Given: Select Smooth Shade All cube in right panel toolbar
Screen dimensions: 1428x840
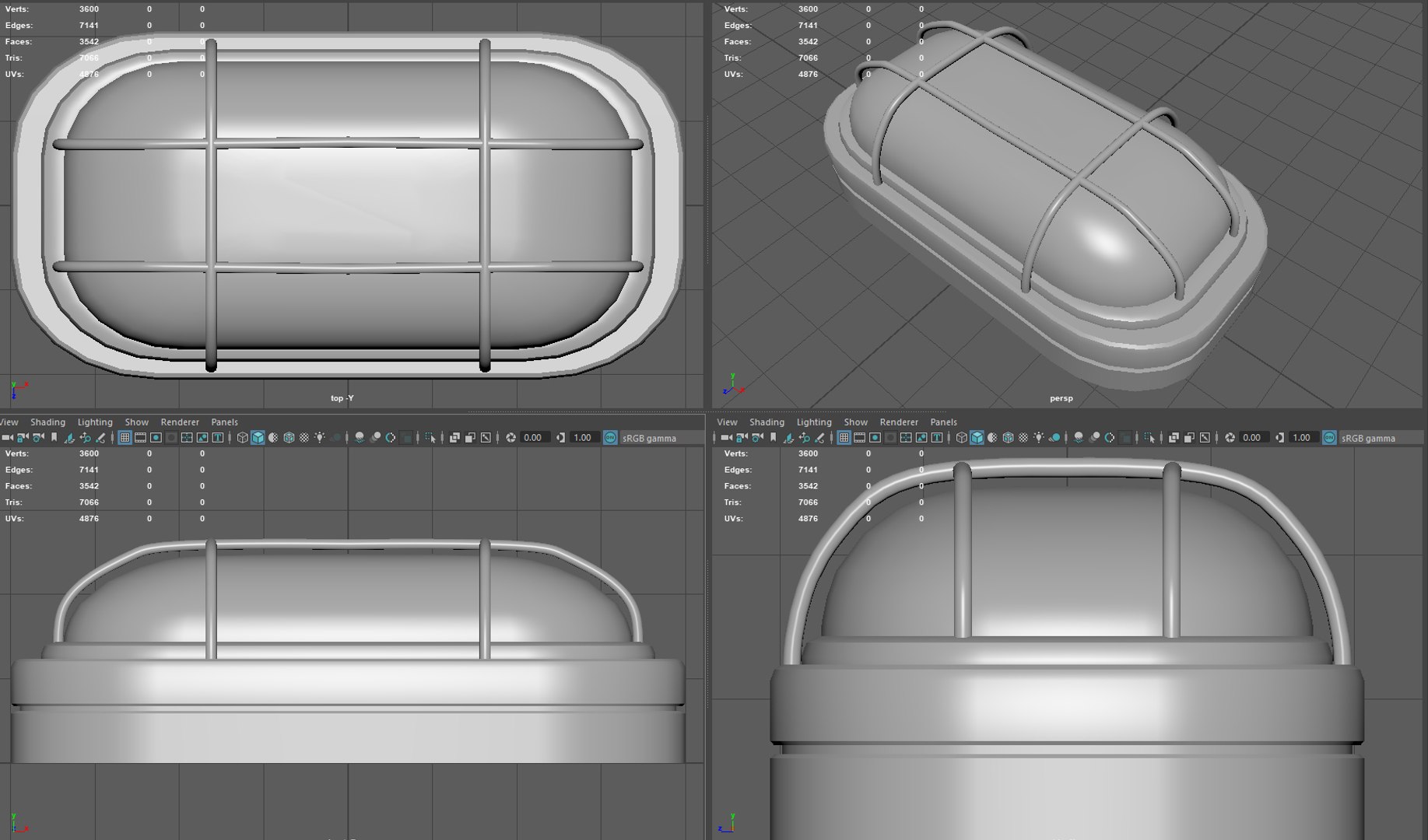Looking at the screenshot, I should (977, 438).
